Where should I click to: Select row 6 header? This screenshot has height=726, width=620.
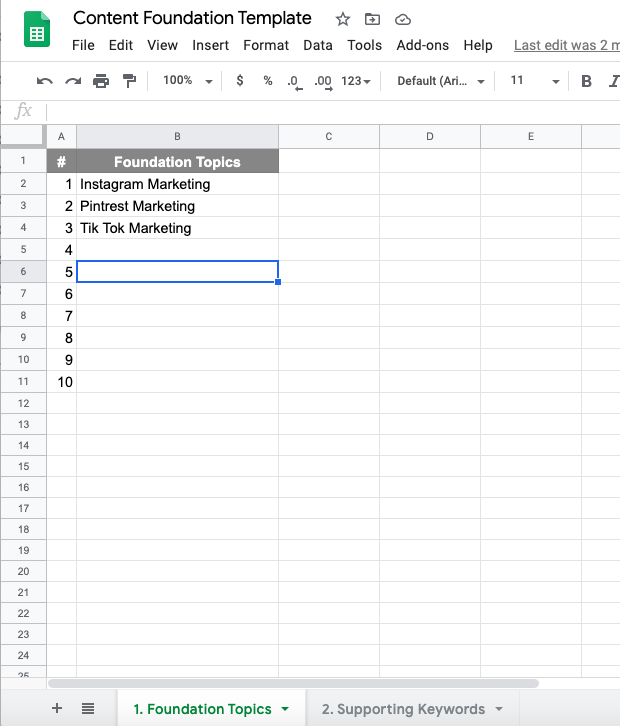click(23, 271)
